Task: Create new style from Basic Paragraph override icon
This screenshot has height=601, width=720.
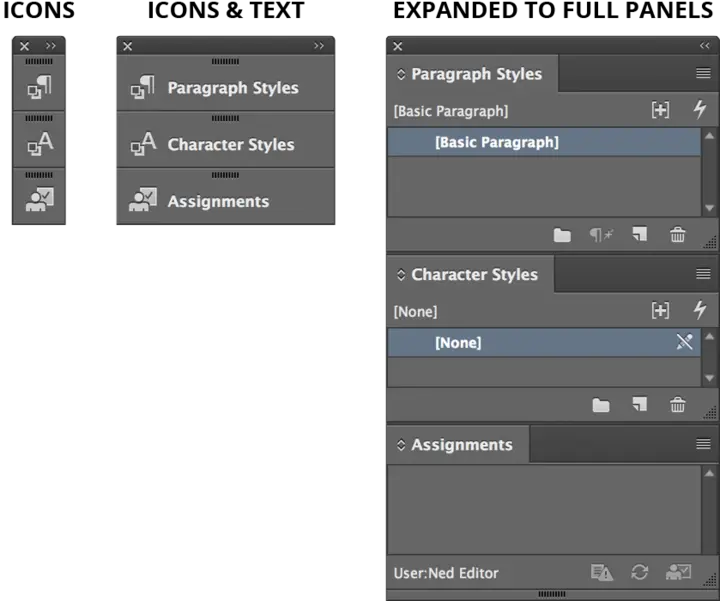Action: point(660,110)
